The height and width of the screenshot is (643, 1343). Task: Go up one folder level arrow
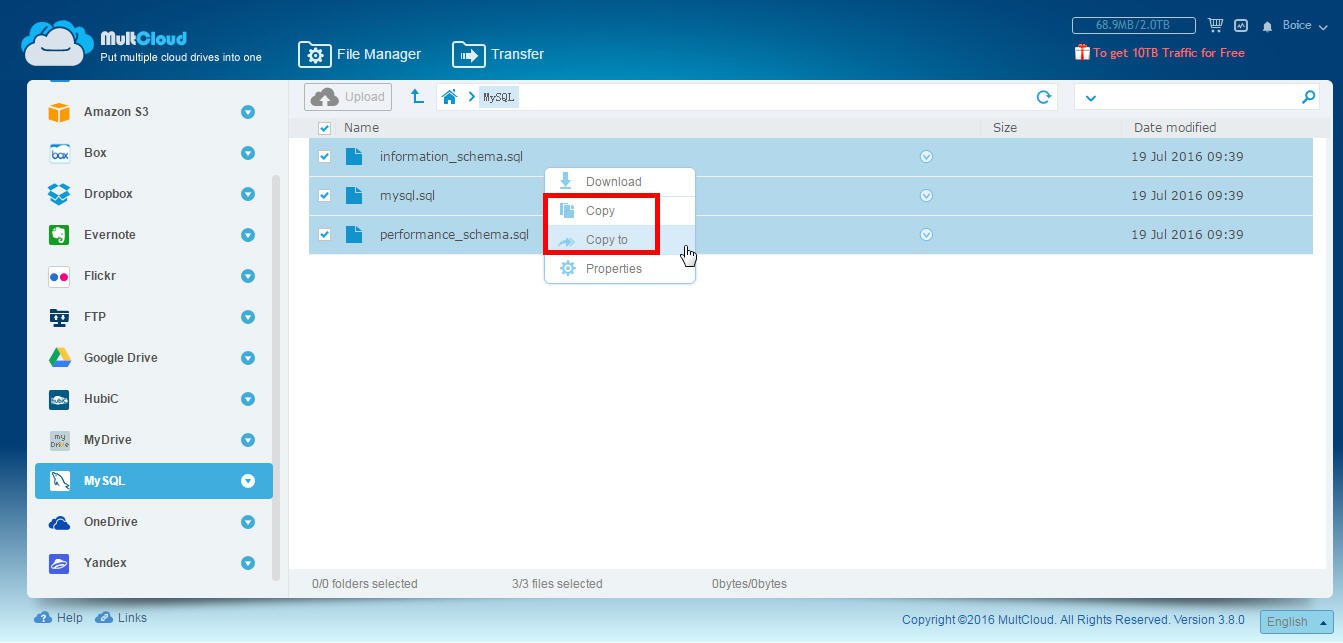click(x=417, y=97)
